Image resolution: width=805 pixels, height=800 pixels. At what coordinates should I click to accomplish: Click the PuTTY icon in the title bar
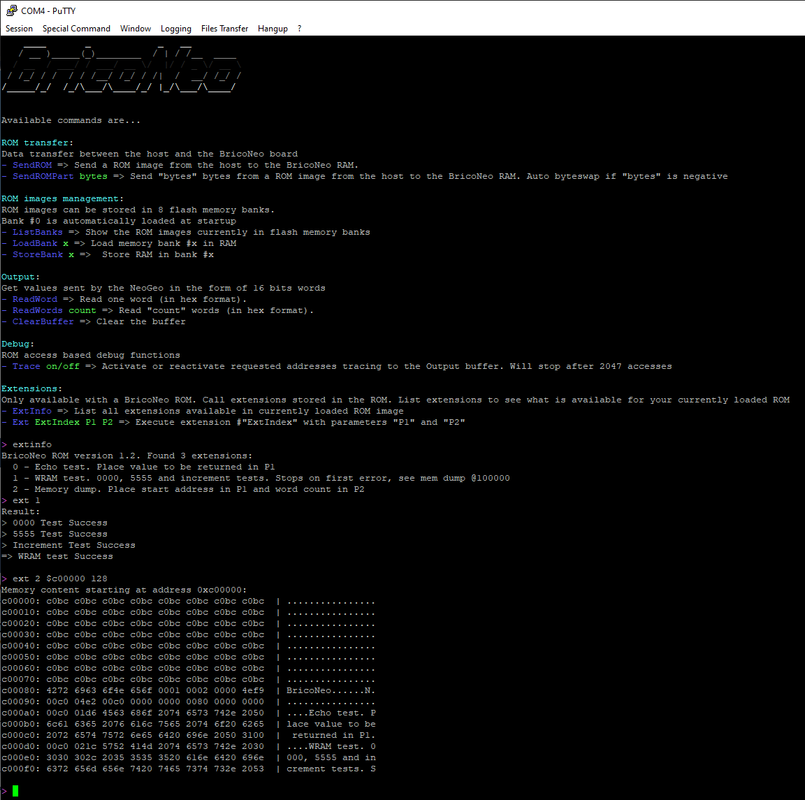[11, 10]
